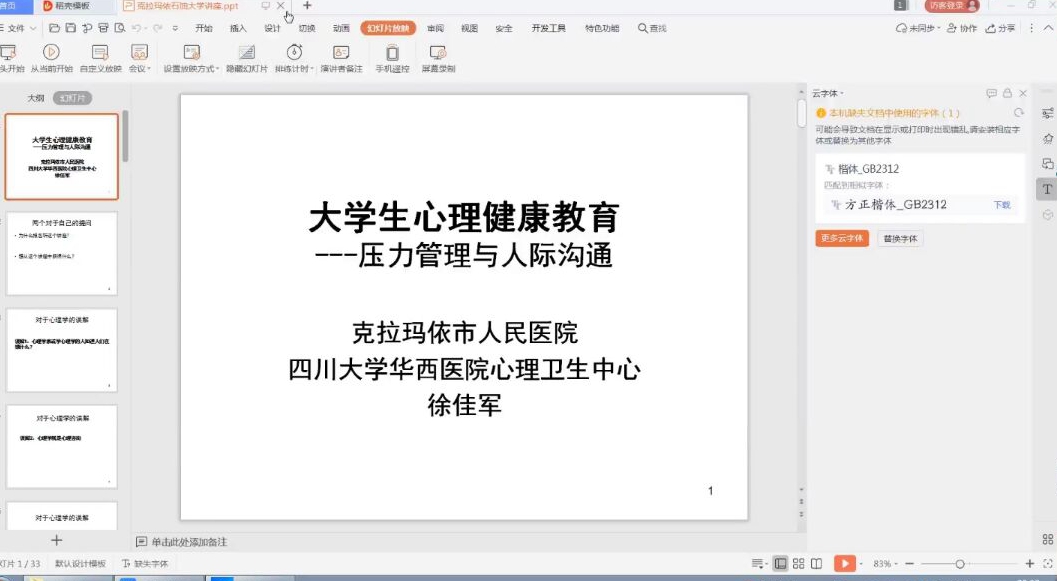Click the 更多云字体 orange button
The image size is (1057, 581).
[x=841, y=239]
